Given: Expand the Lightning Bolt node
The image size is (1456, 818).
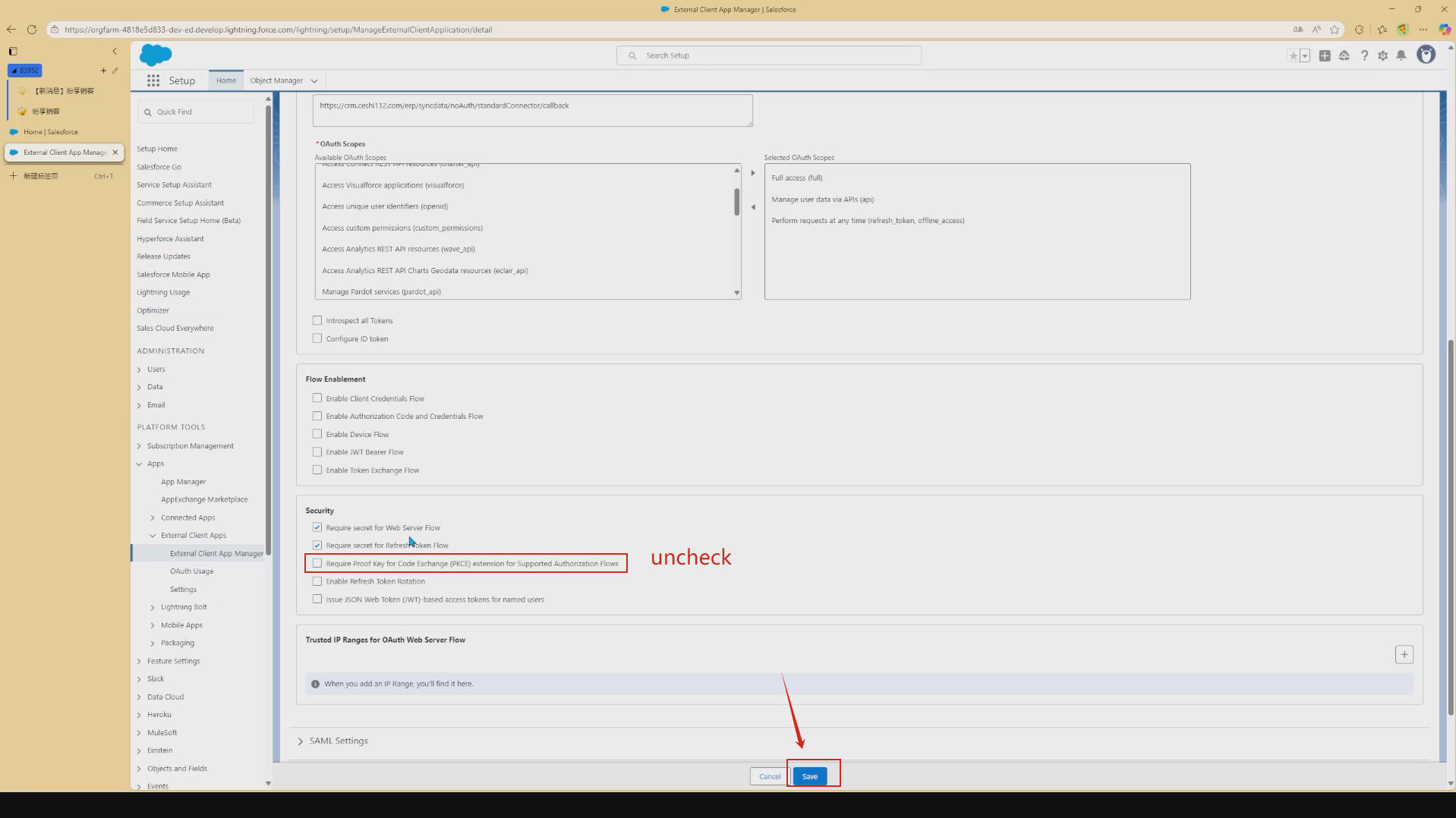Looking at the screenshot, I should point(153,607).
